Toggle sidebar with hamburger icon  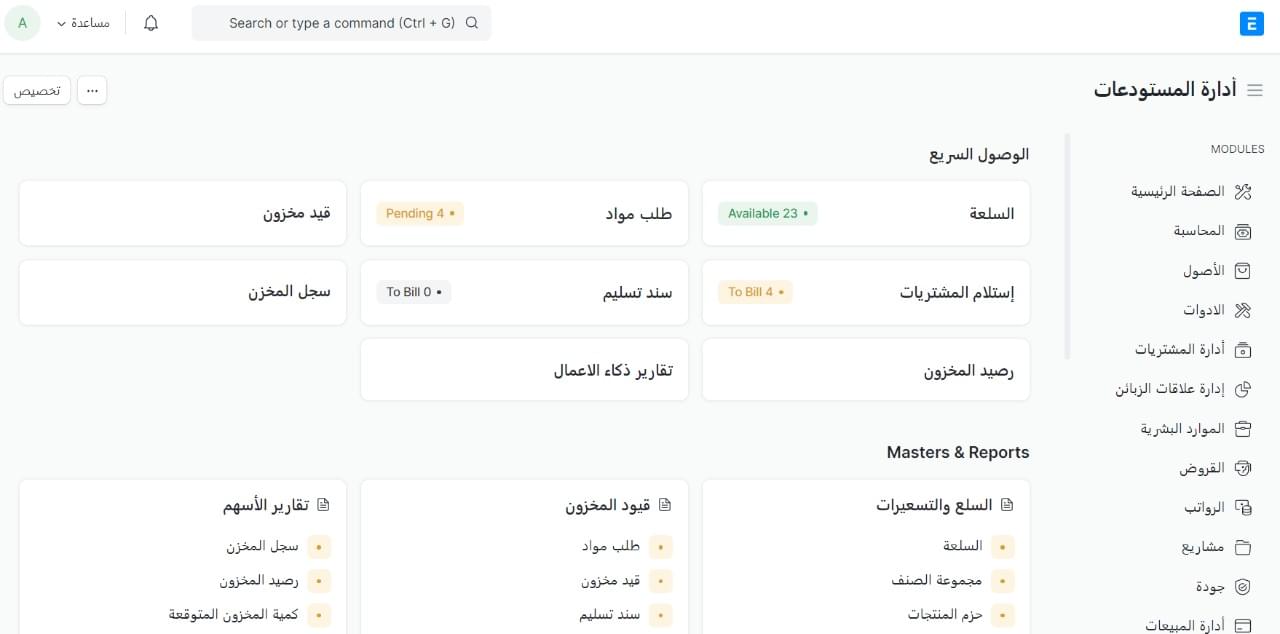[1254, 90]
